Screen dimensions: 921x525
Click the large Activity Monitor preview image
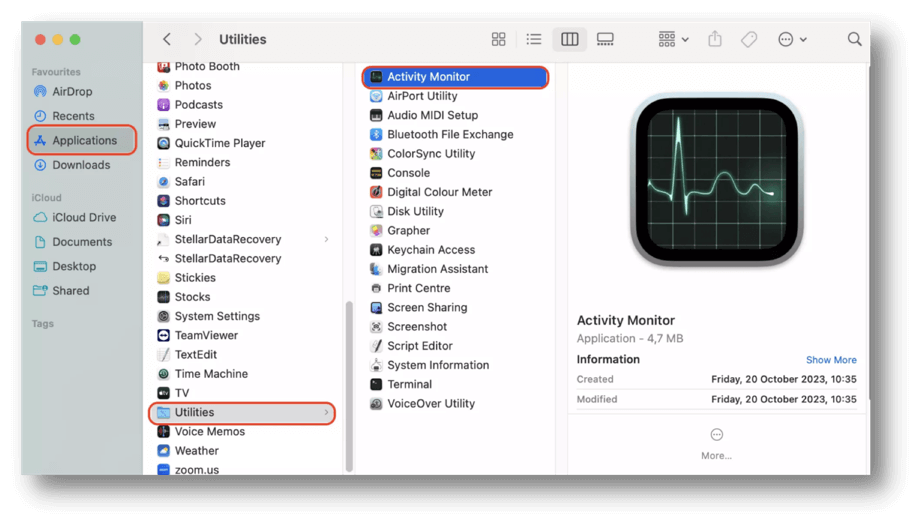716,181
